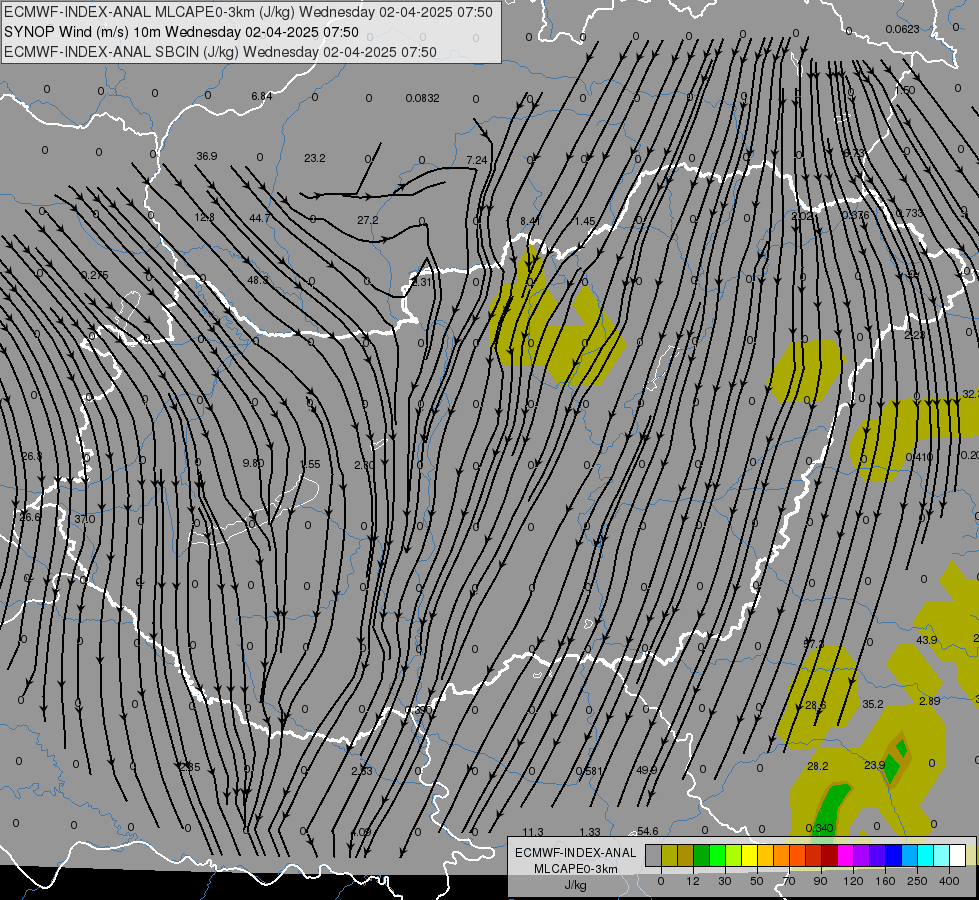The width and height of the screenshot is (979, 900).
Task: Click the olive legend swatch above 0
Action: coord(669,856)
